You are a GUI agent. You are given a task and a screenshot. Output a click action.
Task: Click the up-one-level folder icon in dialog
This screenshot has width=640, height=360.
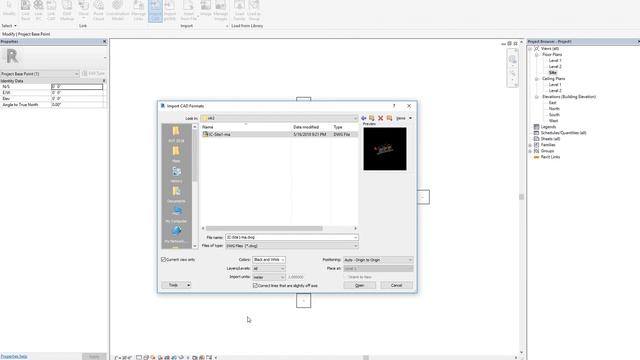(x=371, y=118)
